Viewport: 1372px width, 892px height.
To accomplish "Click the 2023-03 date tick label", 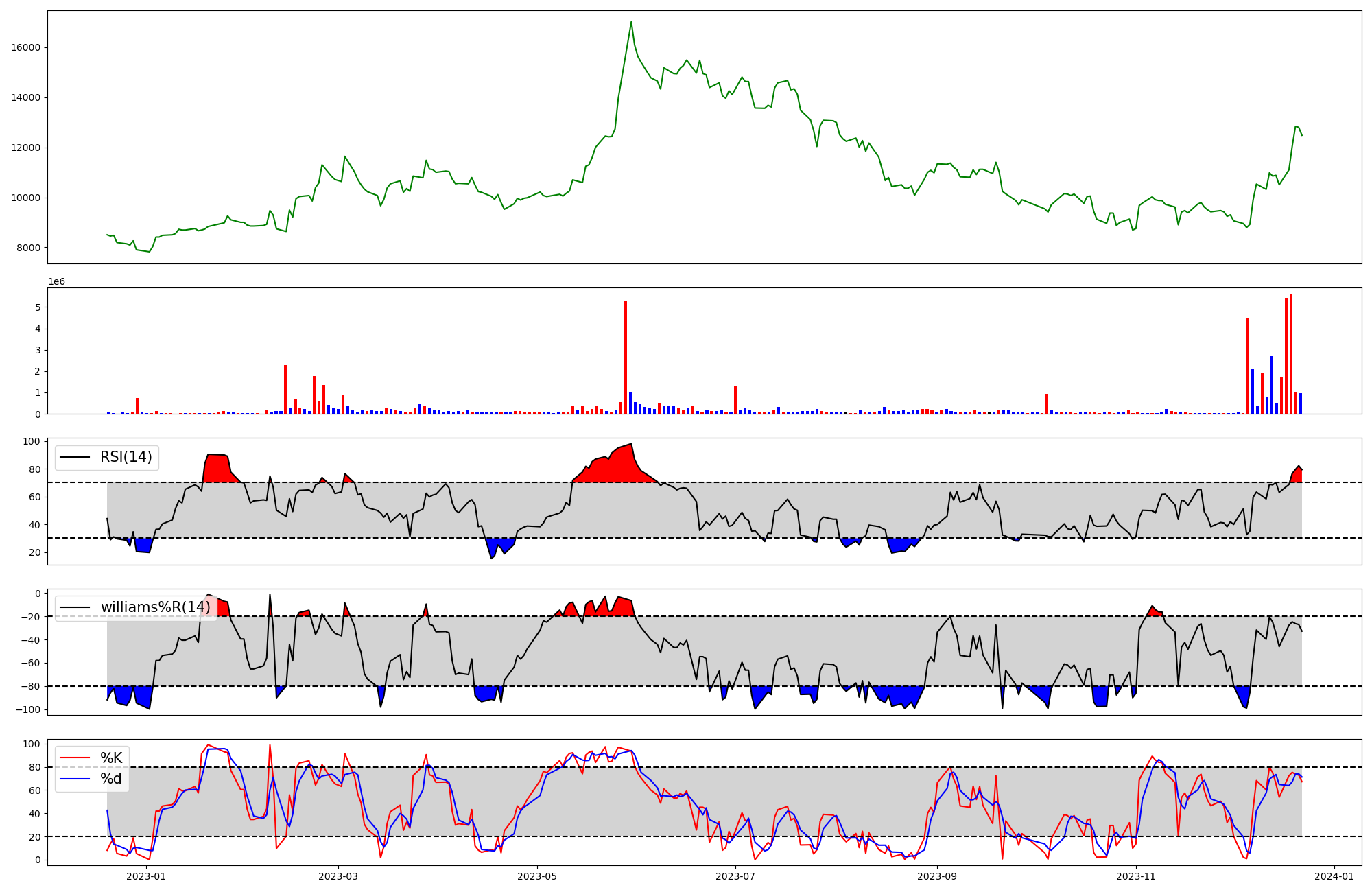I will (338, 876).
